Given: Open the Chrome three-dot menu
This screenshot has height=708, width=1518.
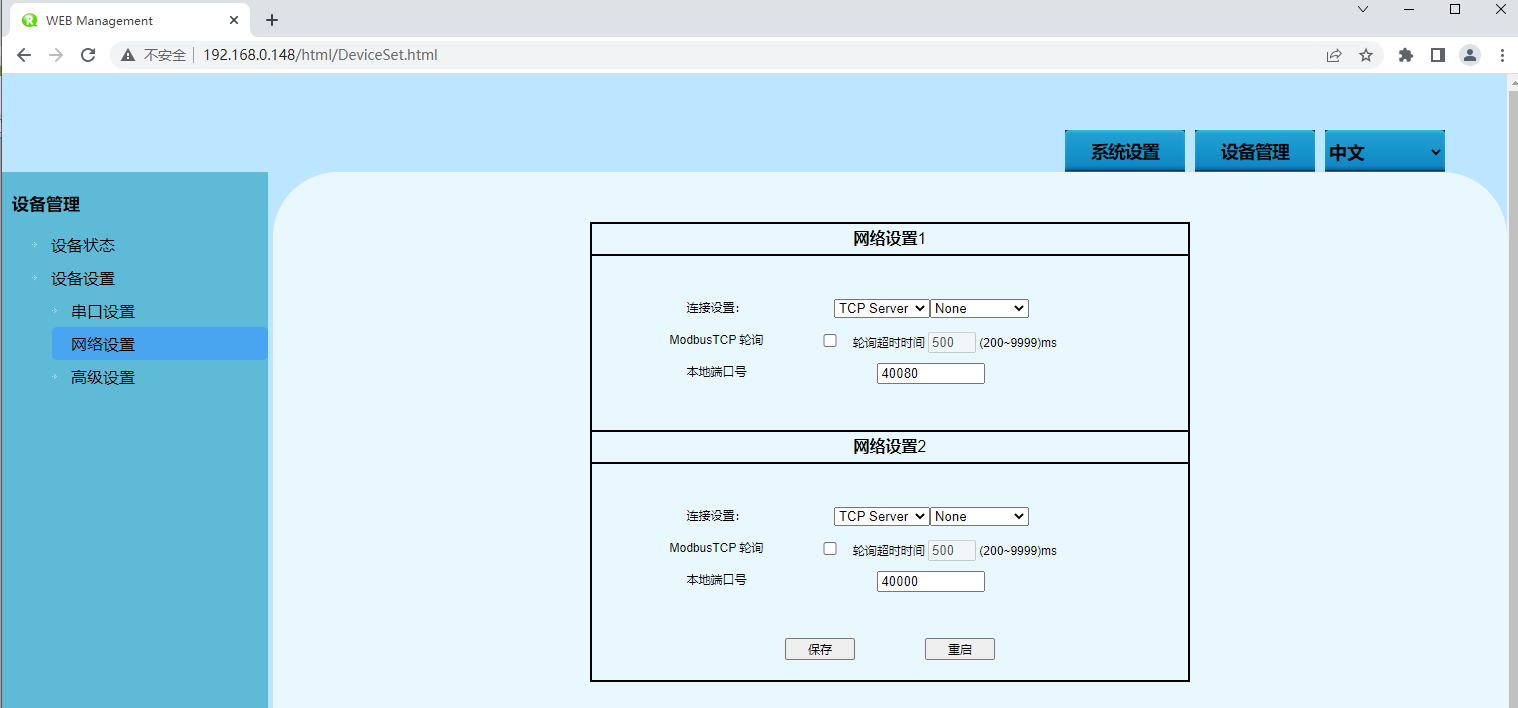Looking at the screenshot, I should [1502, 55].
